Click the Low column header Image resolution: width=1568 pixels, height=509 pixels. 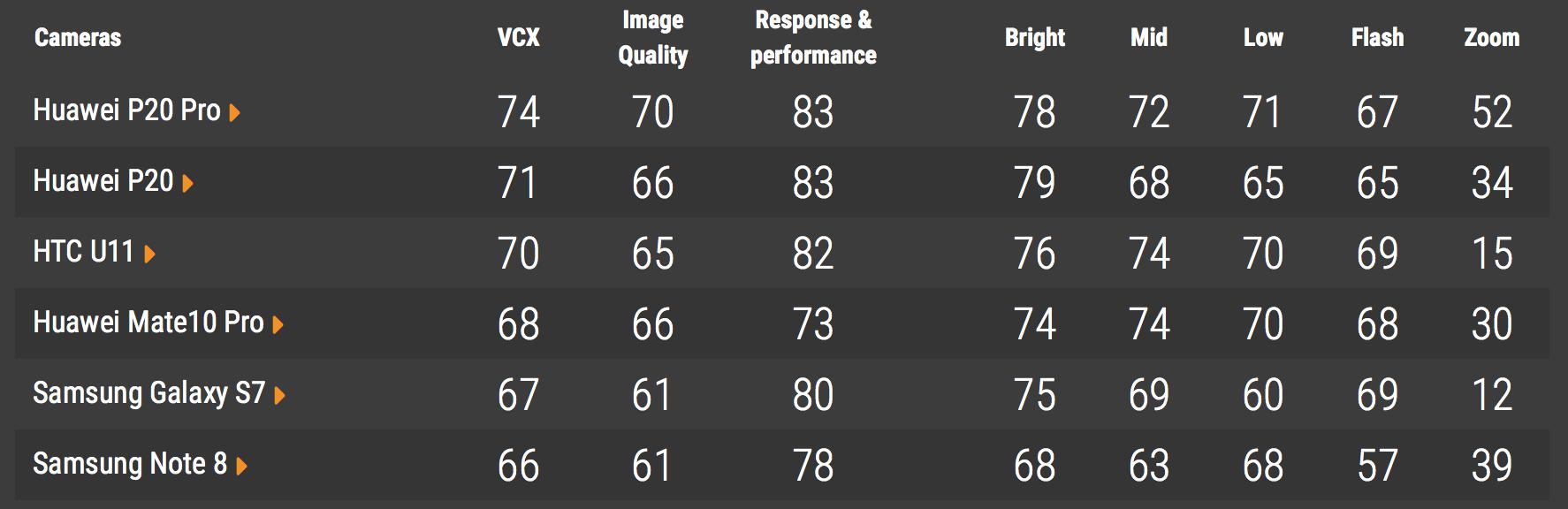(1263, 37)
